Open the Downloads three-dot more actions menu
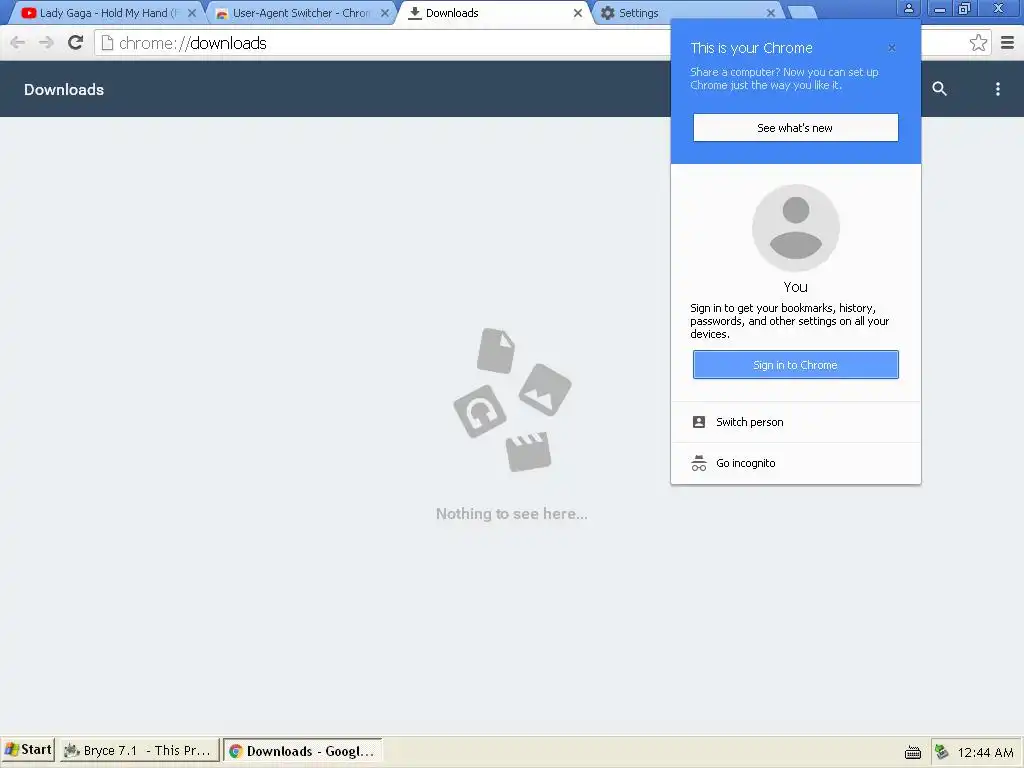This screenshot has height=768, width=1024. click(997, 89)
